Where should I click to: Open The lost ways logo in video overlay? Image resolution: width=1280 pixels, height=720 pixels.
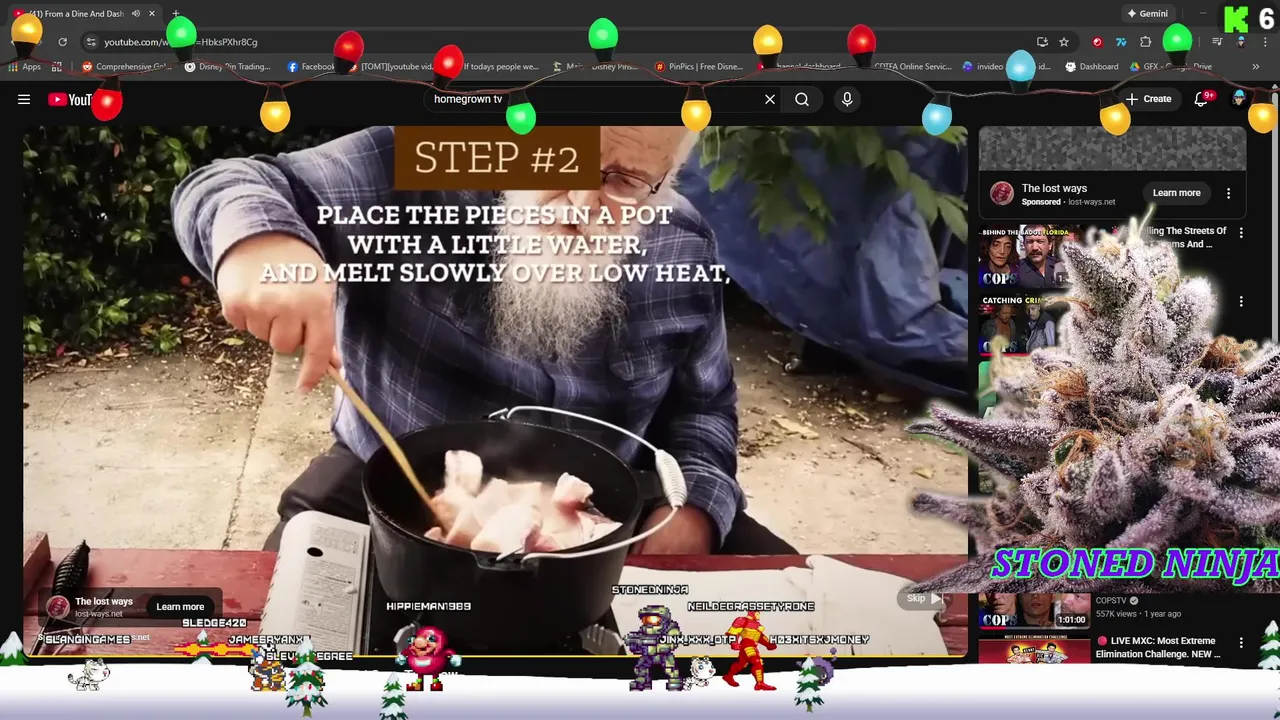(58, 607)
